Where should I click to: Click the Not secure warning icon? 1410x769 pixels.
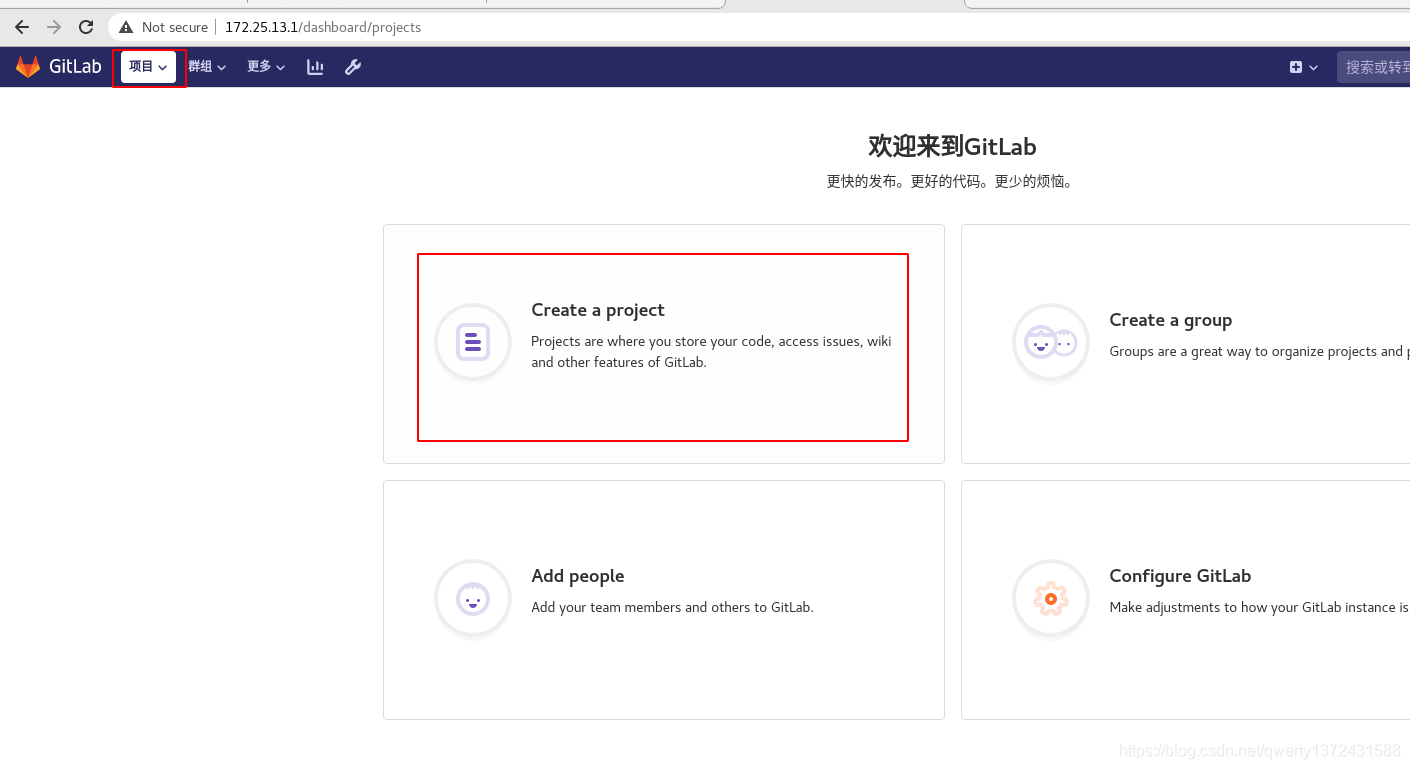[x=126, y=27]
